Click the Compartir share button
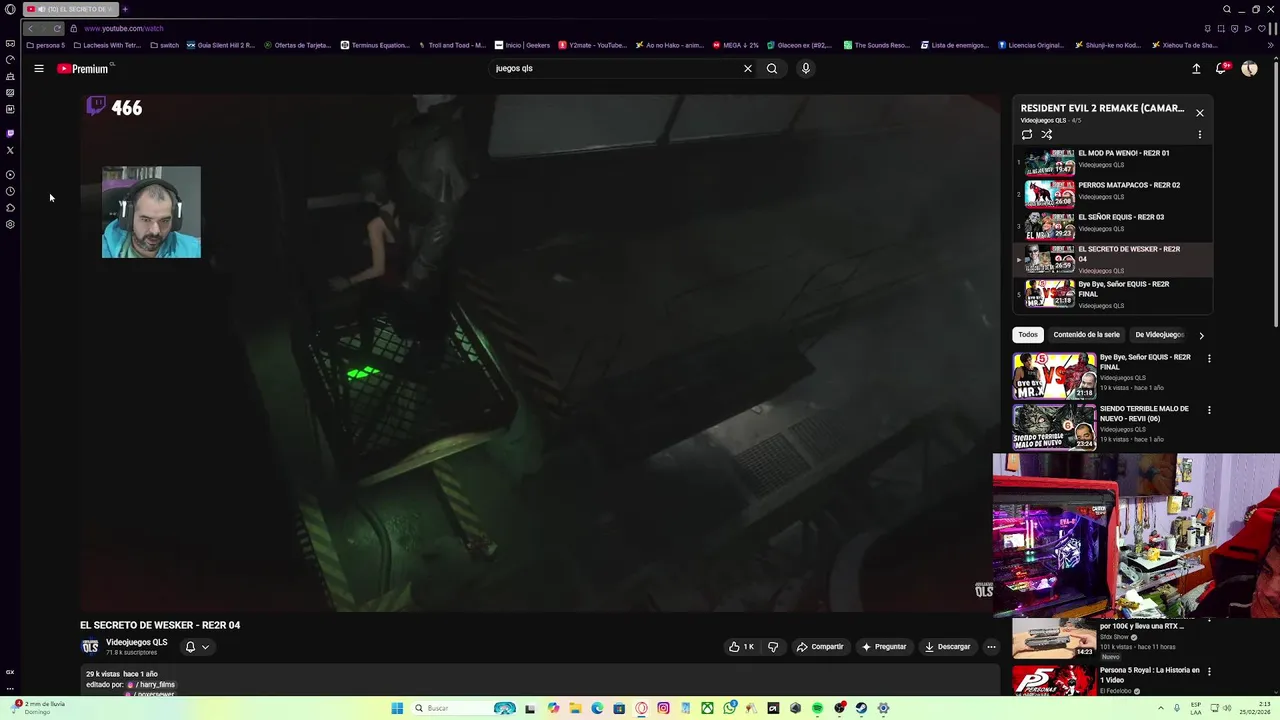1280x720 pixels. [820, 647]
